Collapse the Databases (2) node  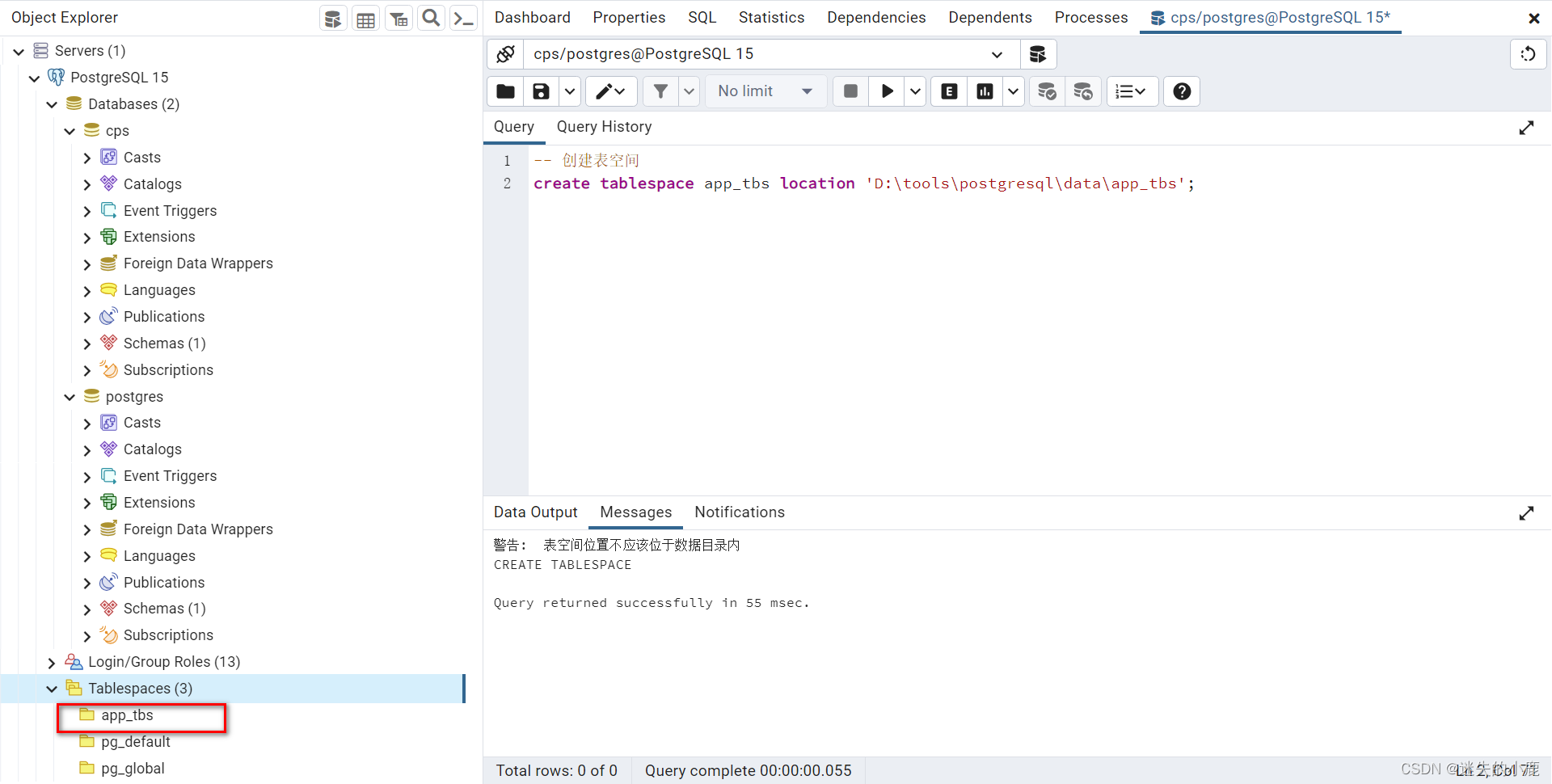pos(52,105)
